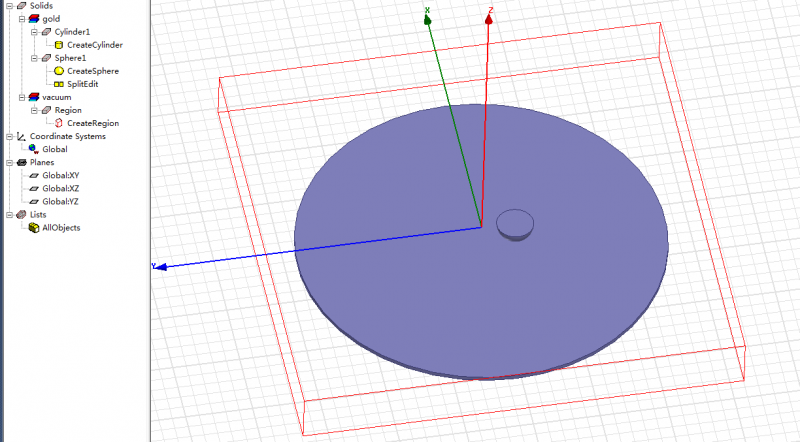Click the AllObjects list icon
The width and height of the screenshot is (800, 442).
pyautogui.click(x=34, y=228)
